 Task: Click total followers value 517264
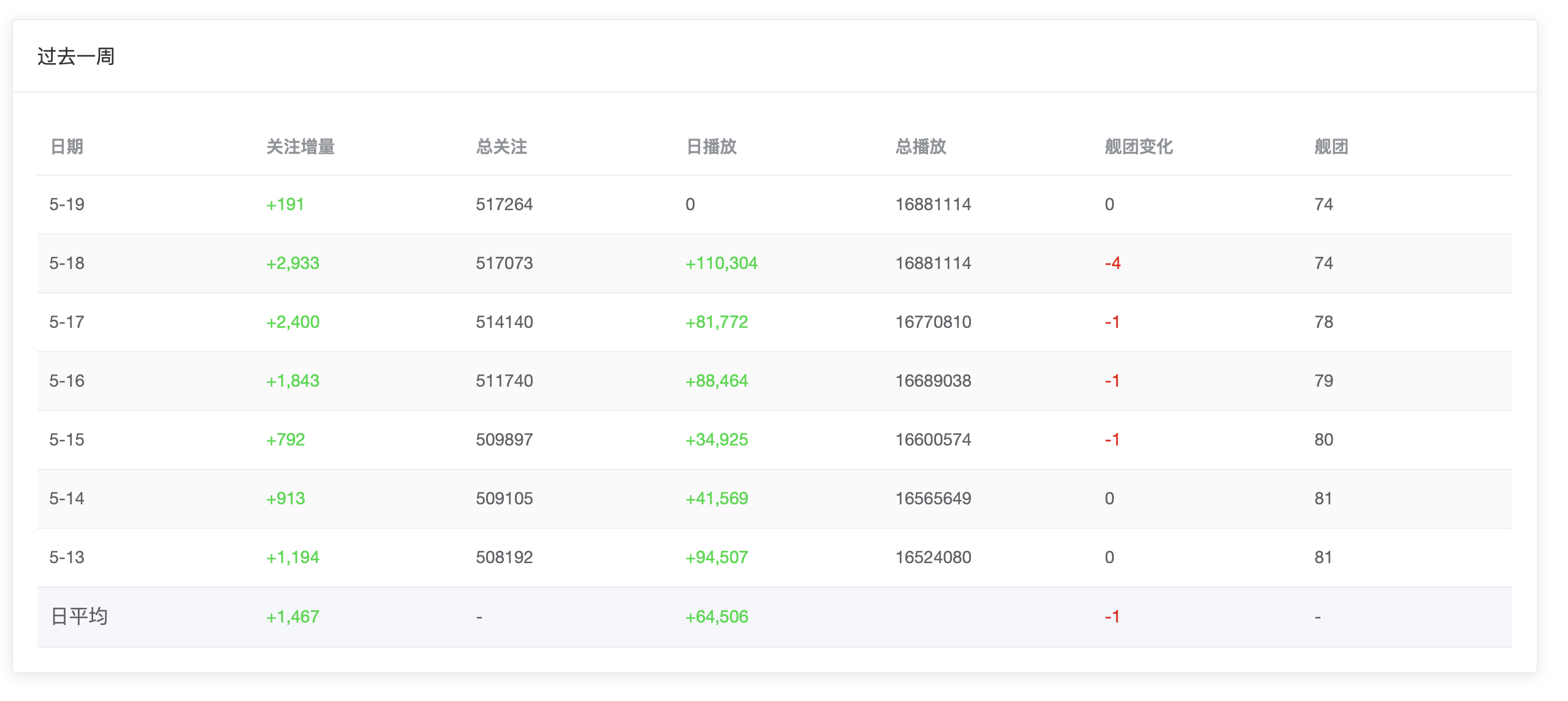click(504, 204)
